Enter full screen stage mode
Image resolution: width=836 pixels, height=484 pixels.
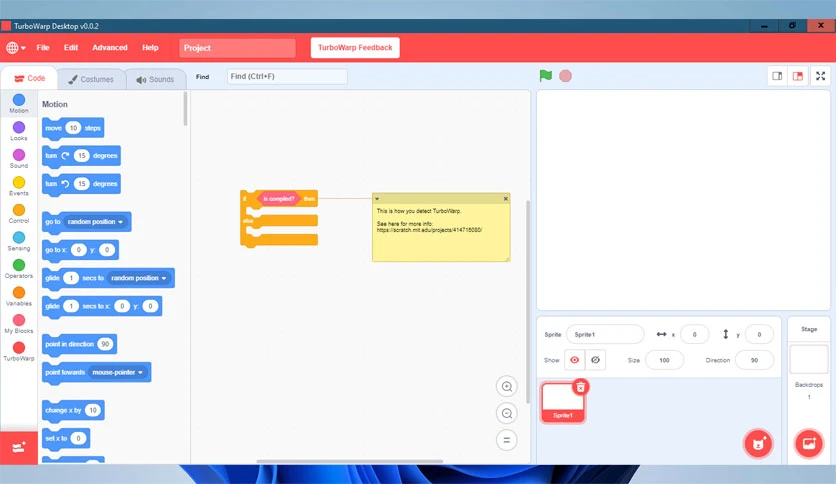click(x=821, y=76)
